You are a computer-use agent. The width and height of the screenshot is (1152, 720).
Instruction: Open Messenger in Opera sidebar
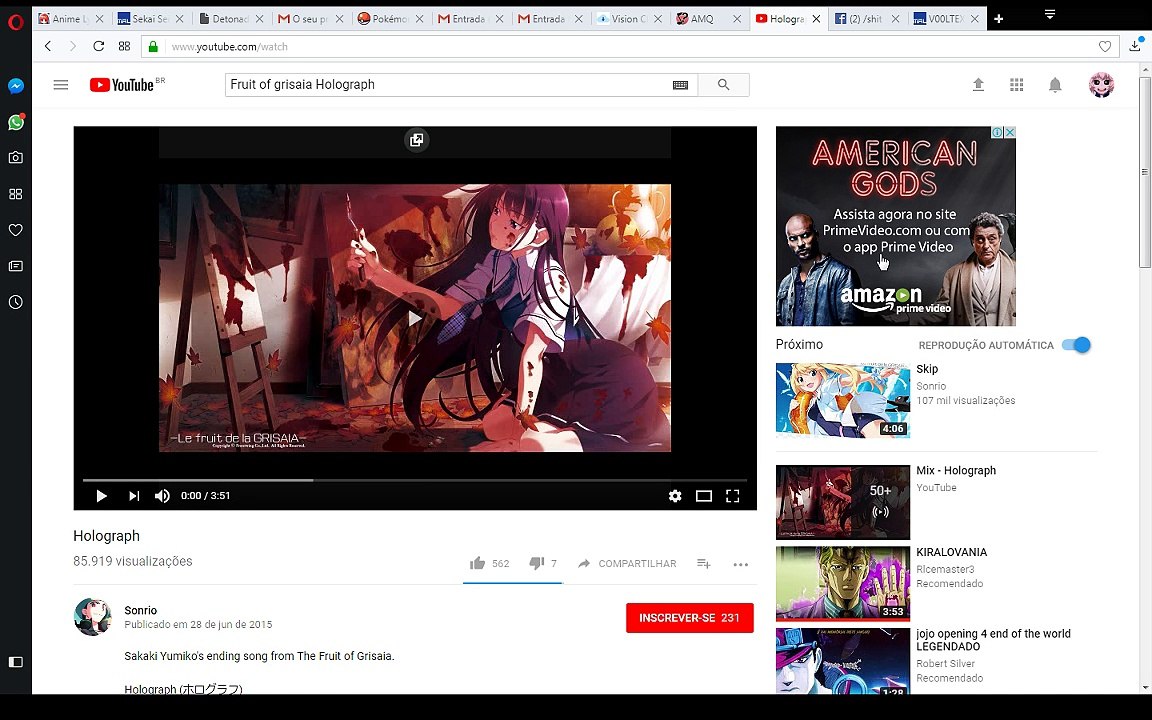[x=15, y=86]
